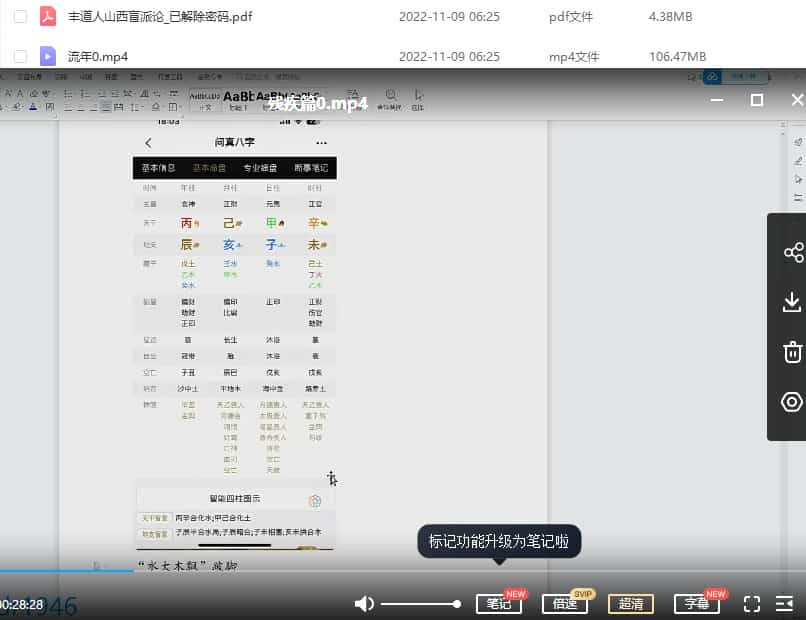The width and height of the screenshot is (806, 620).
Task: Click the mp4 play icon beside 流年0.mp4
Action: (x=47, y=56)
